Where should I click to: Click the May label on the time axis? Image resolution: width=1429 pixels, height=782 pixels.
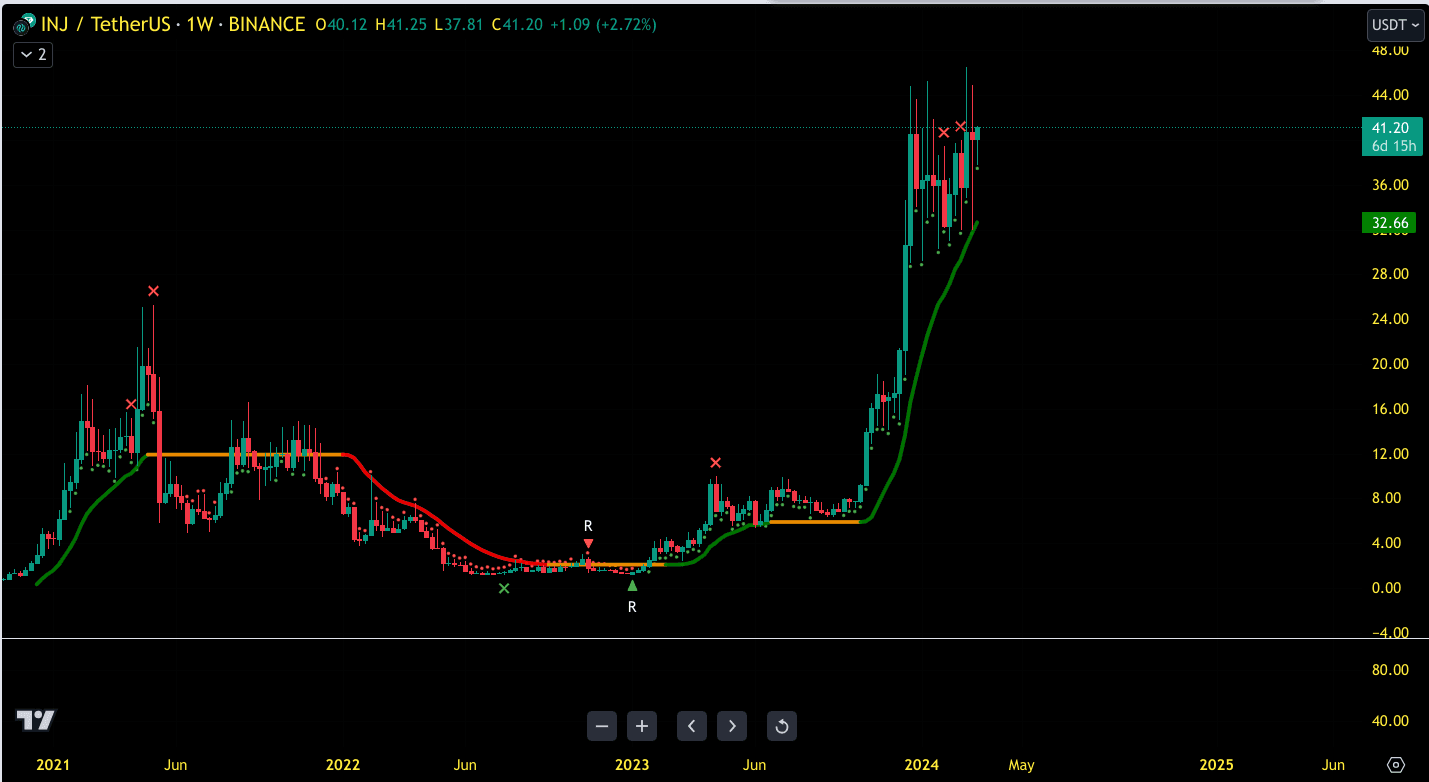tap(1021, 765)
